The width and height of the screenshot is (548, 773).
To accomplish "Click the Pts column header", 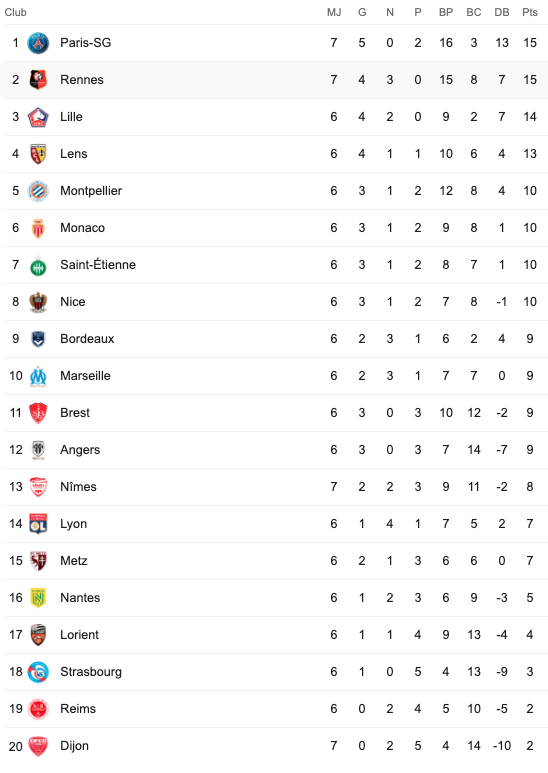I will click(530, 12).
